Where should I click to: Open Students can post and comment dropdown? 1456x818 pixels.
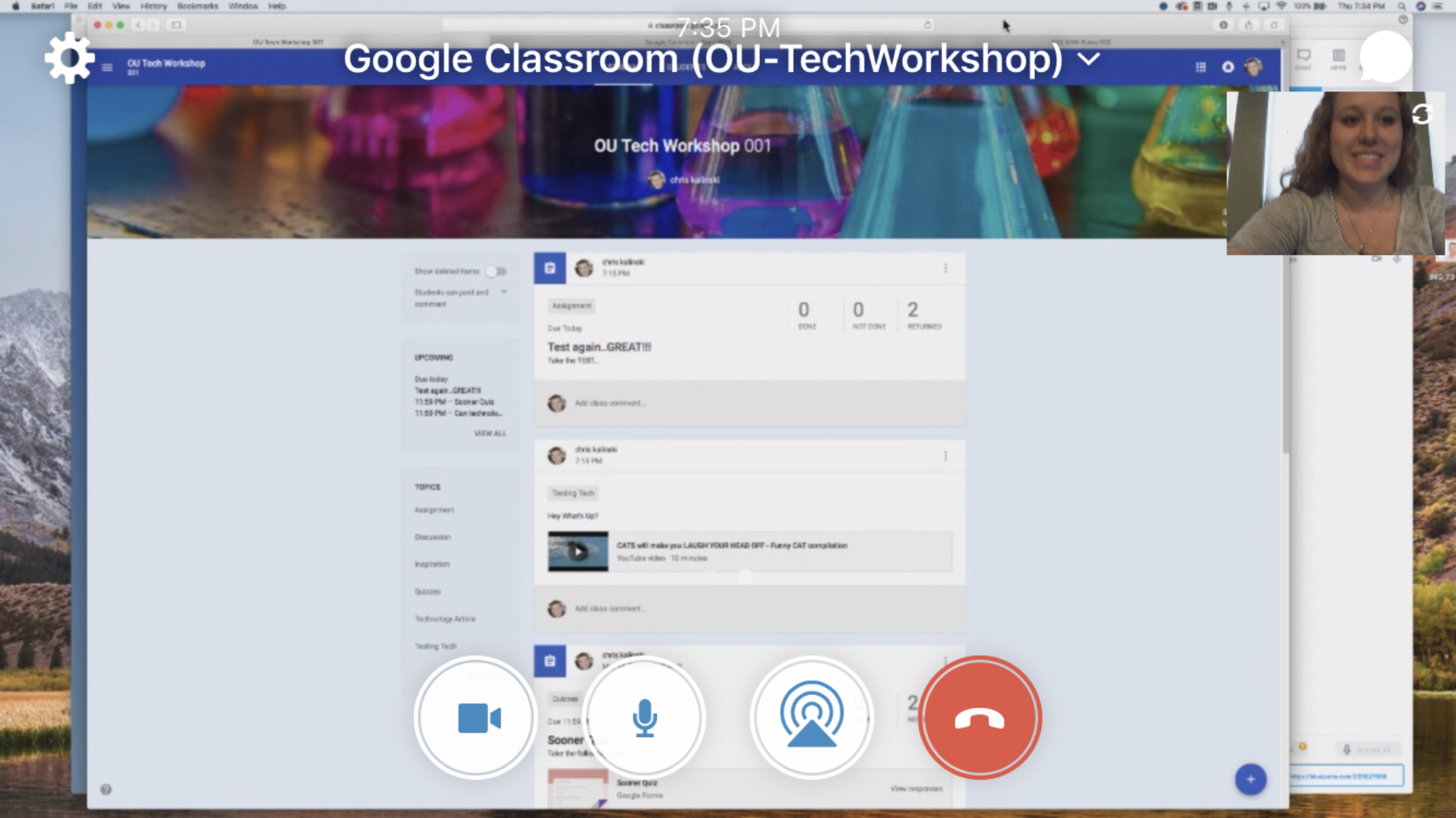pos(503,292)
